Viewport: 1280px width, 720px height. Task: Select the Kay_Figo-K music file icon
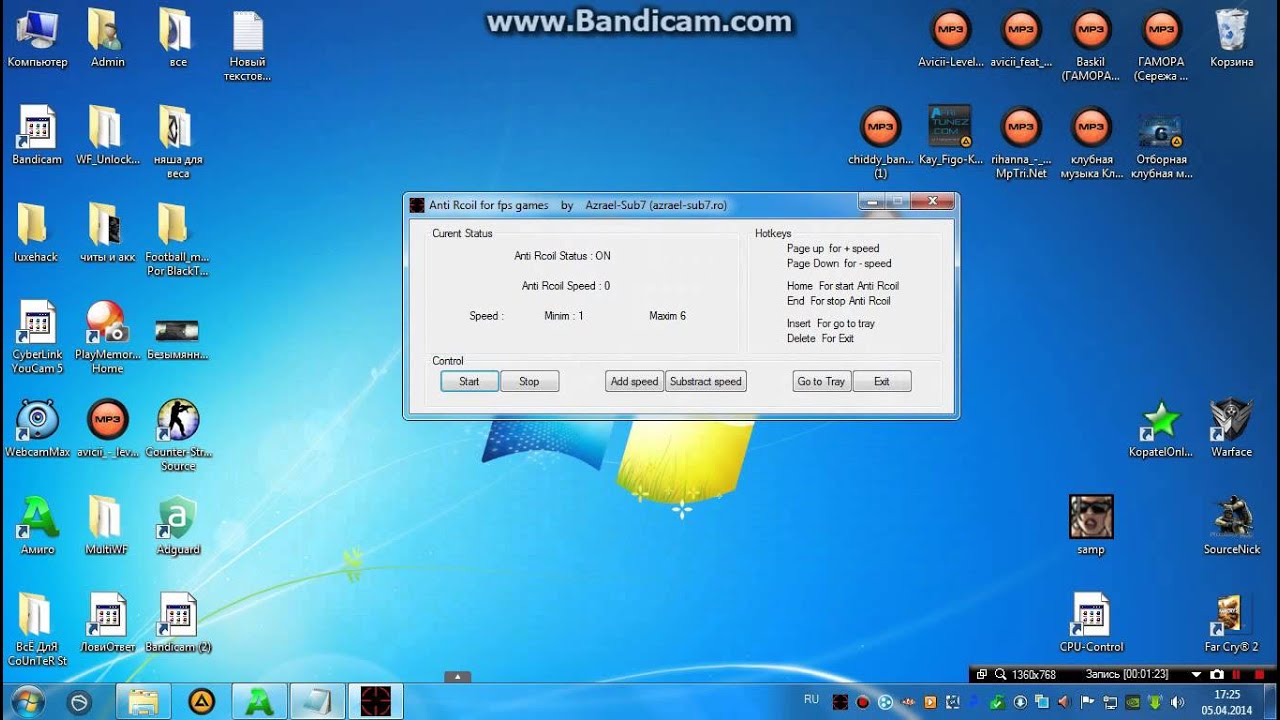pos(950,137)
